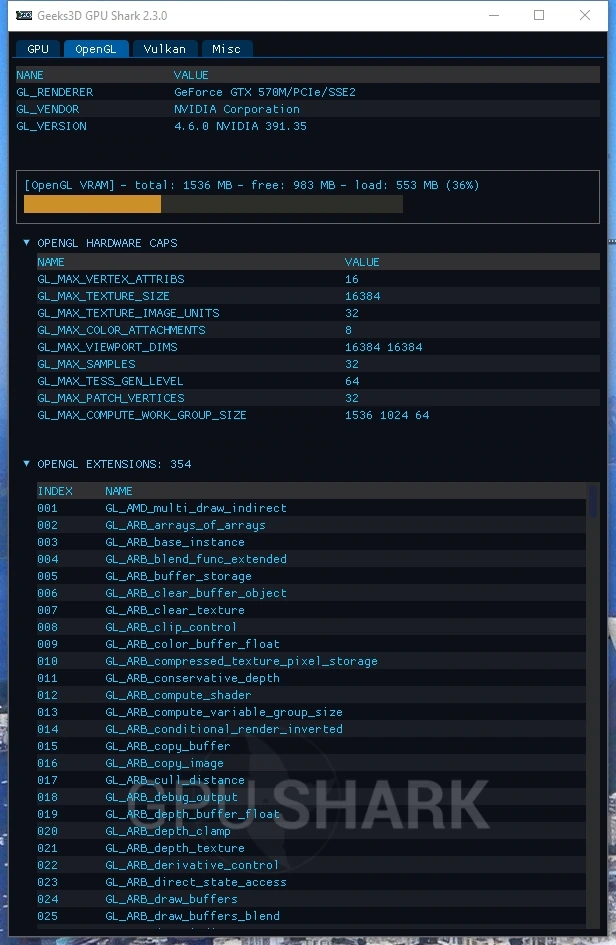Click the extensions list scrollbar thumb
The image size is (616, 945).
point(593,501)
